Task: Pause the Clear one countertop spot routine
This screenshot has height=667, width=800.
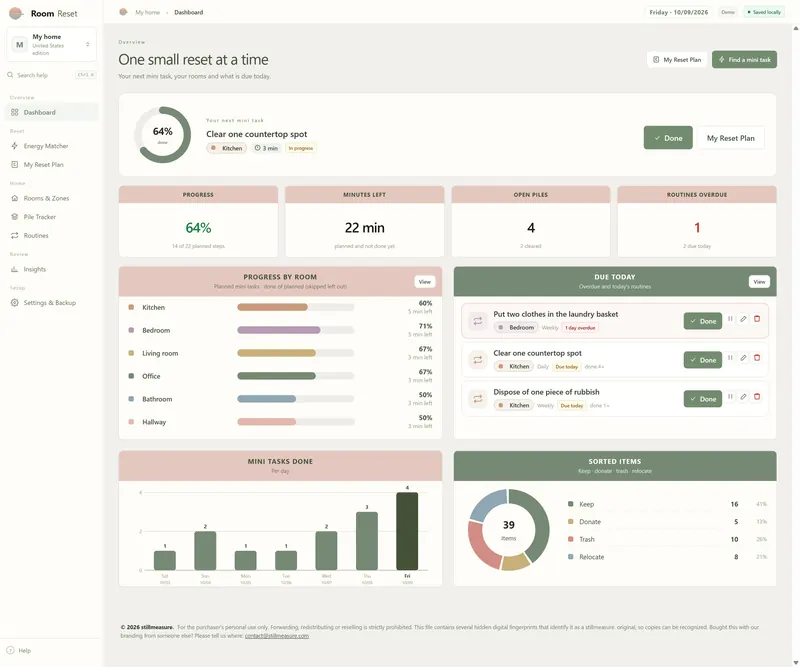Action: click(x=730, y=358)
